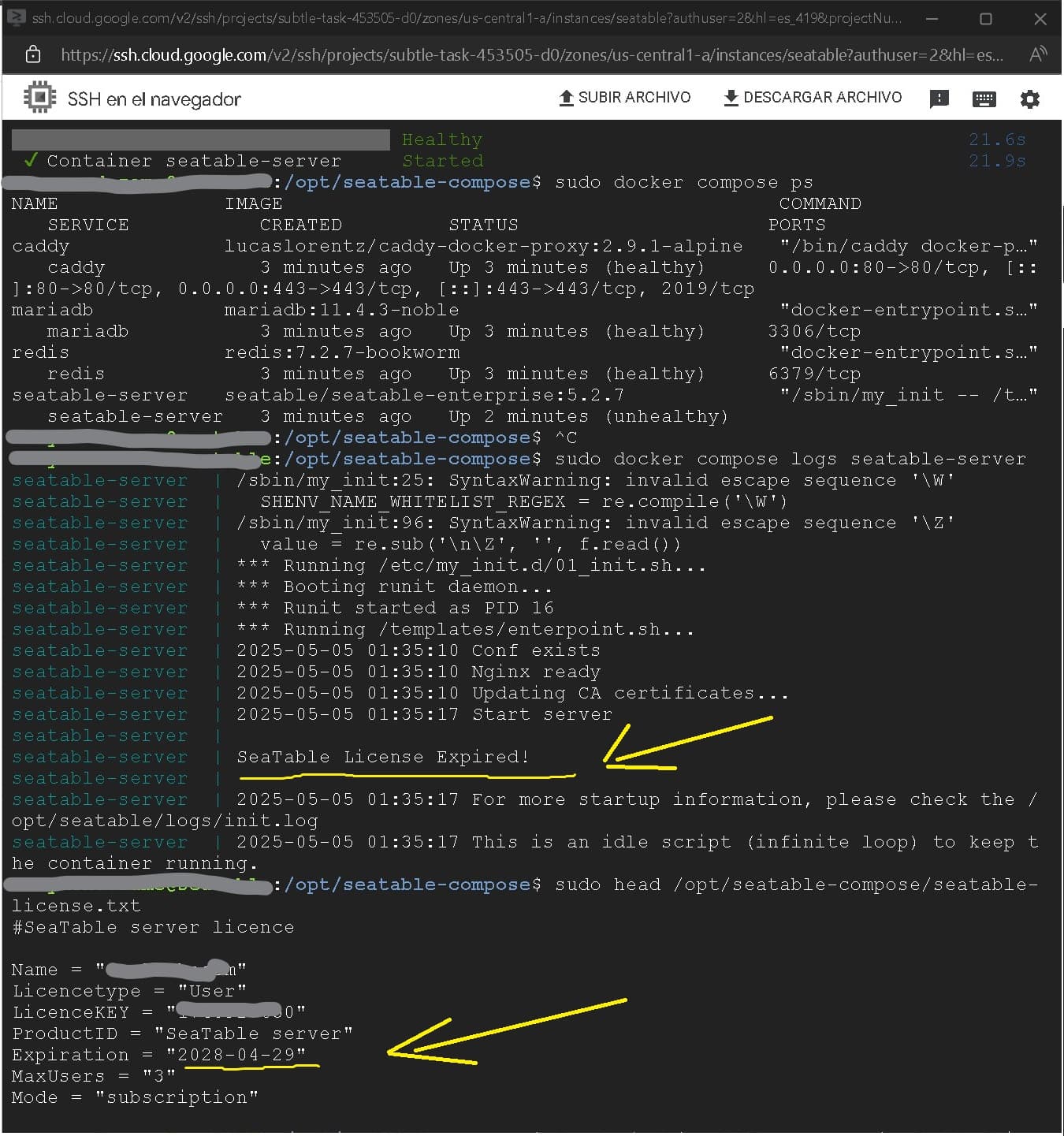Click the 'seatable/seatable-enterprise:5.2.7' image name
The width and height of the screenshot is (1064, 1136).
(x=424, y=395)
